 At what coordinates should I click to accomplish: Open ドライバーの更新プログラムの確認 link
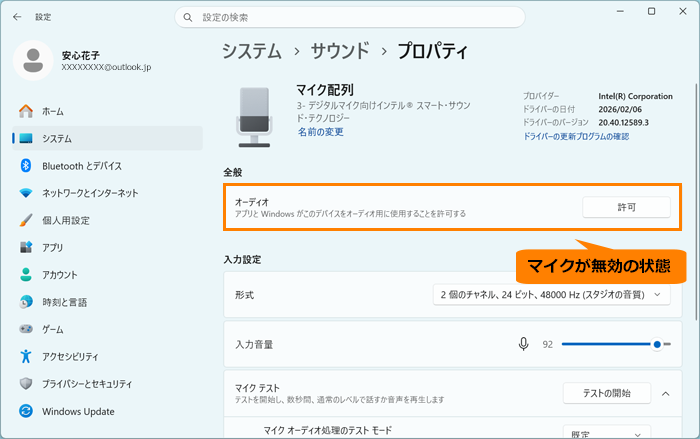pyautogui.click(x=576, y=136)
